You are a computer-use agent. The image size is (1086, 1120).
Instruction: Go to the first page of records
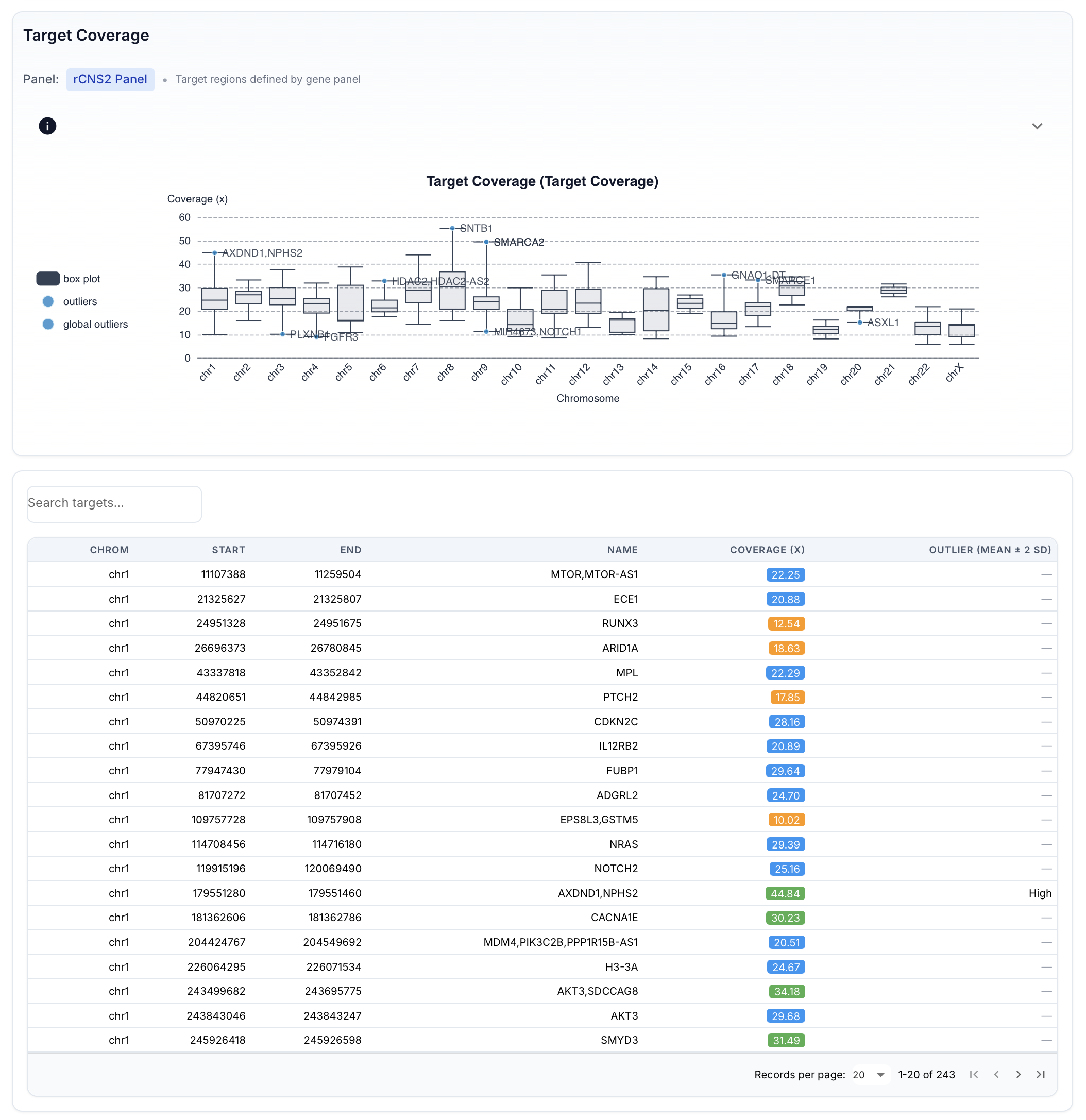pyautogui.click(x=974, y=1074)
